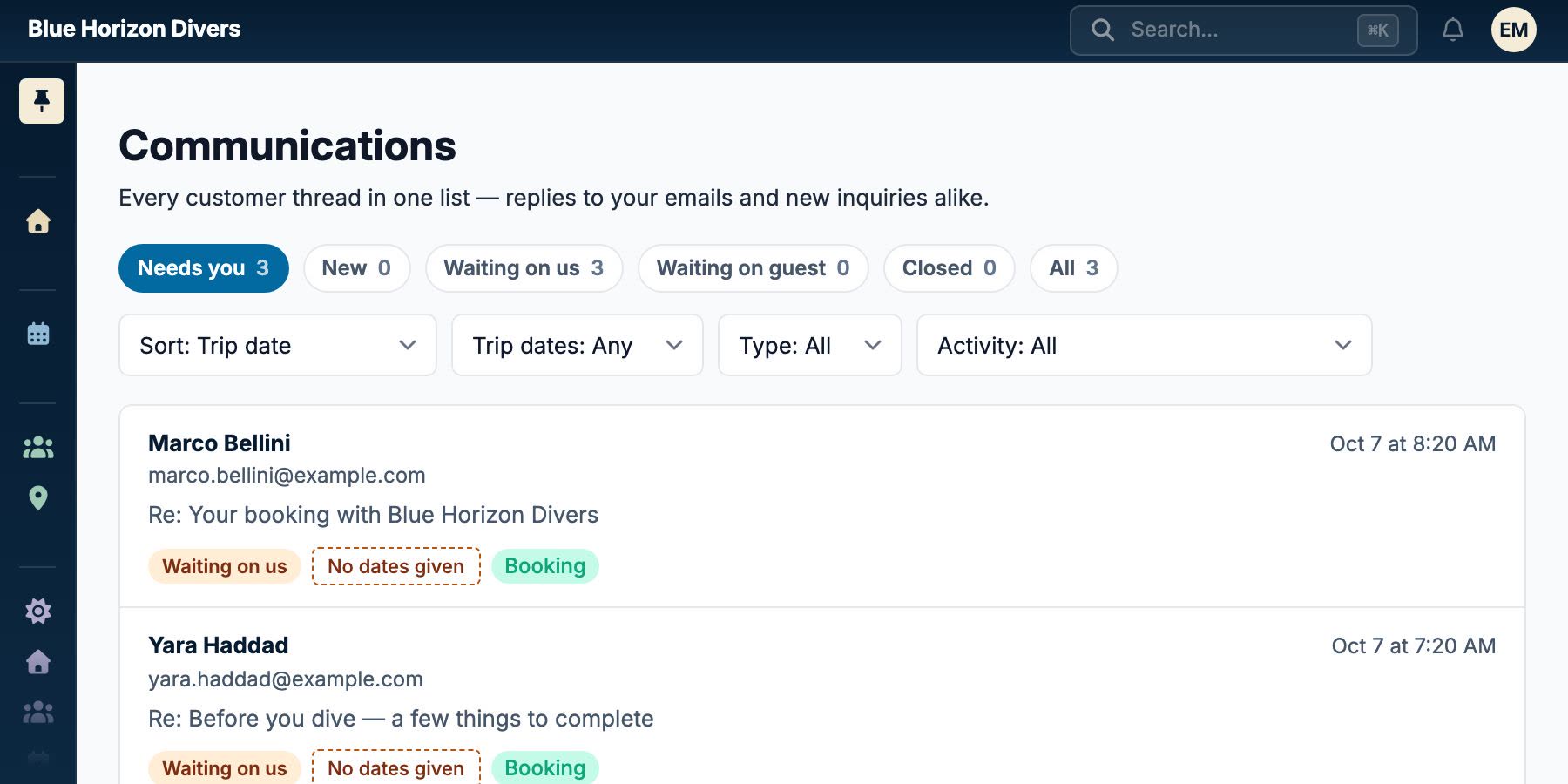The image size is (1568, 784).
Task: Switch to the Closed tab
Action: click(x=950, y=268)
